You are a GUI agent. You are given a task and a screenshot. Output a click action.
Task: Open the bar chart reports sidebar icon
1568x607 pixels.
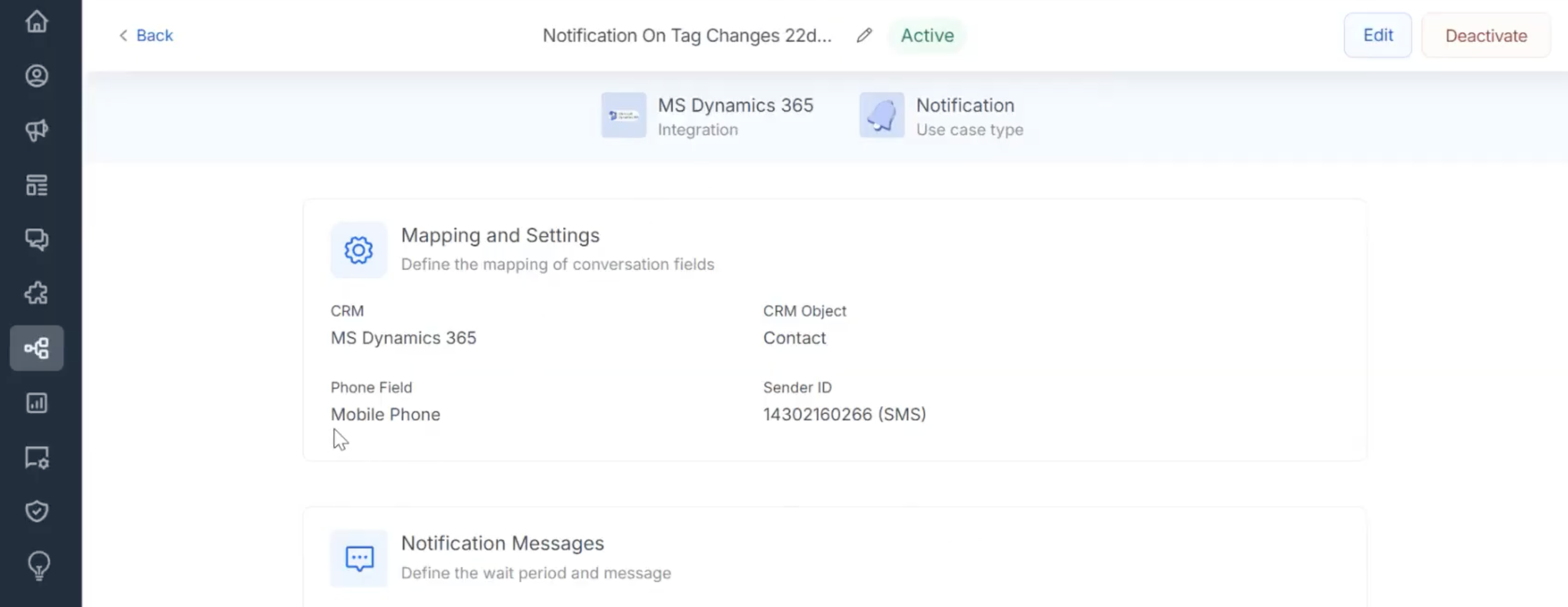[x=37, y=403]
